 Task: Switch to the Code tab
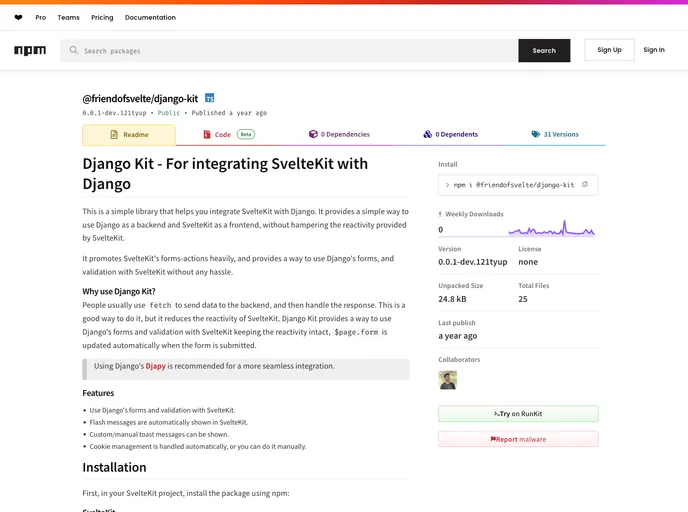pos(229,134)
